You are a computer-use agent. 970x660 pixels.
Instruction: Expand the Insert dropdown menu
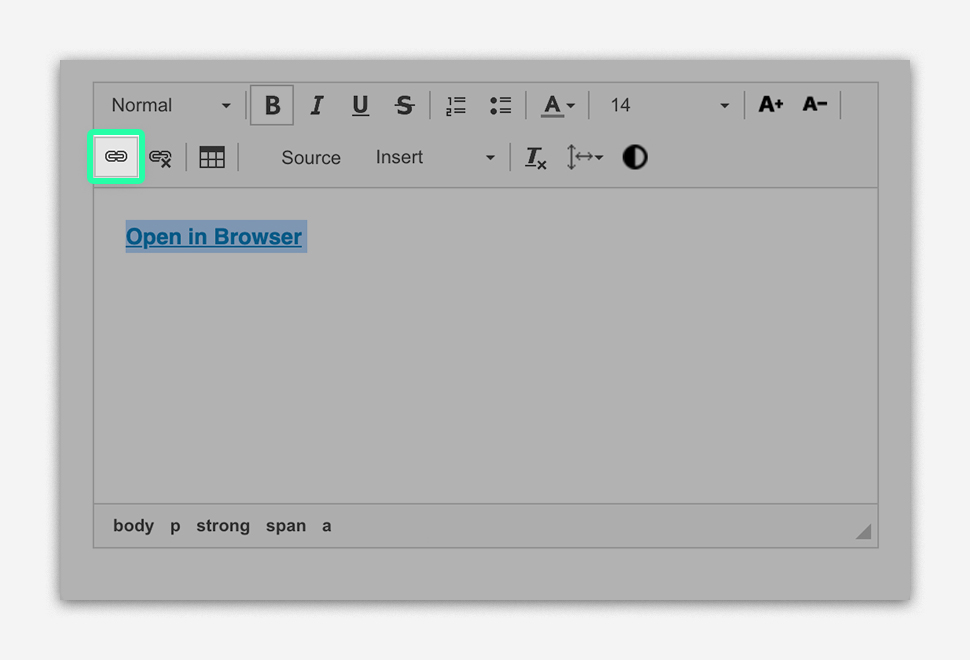(435, 157)
